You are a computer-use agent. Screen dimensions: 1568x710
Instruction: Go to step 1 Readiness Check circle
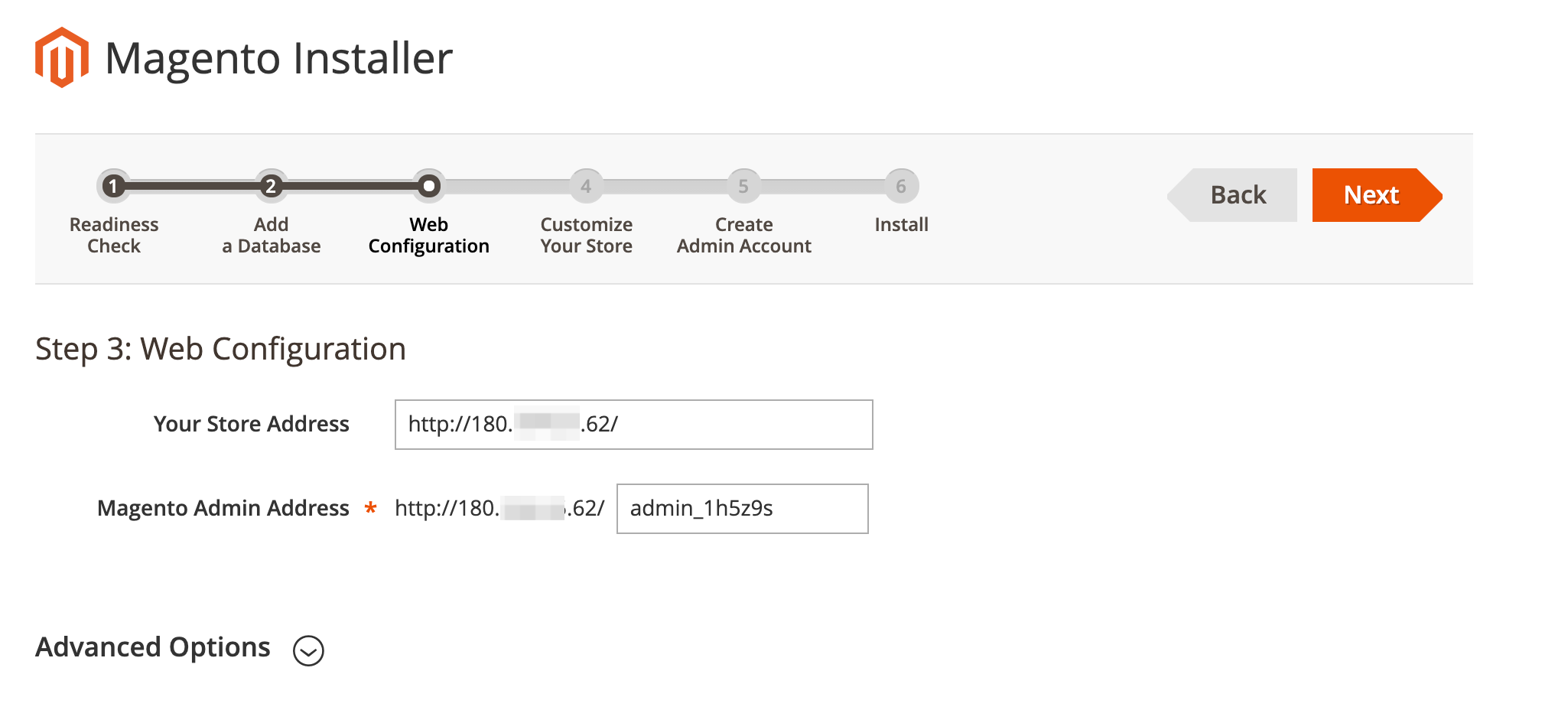tap(113, 186)
